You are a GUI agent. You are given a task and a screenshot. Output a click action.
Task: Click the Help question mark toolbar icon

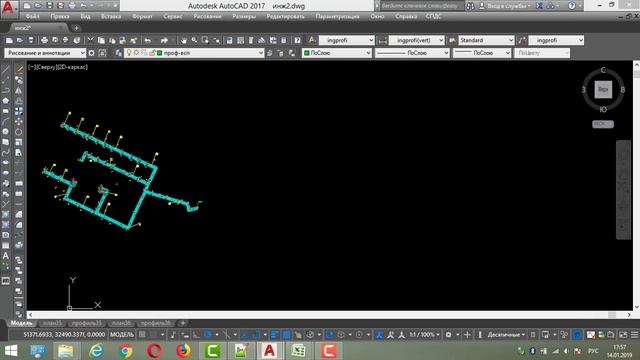(x=298, y=40)
